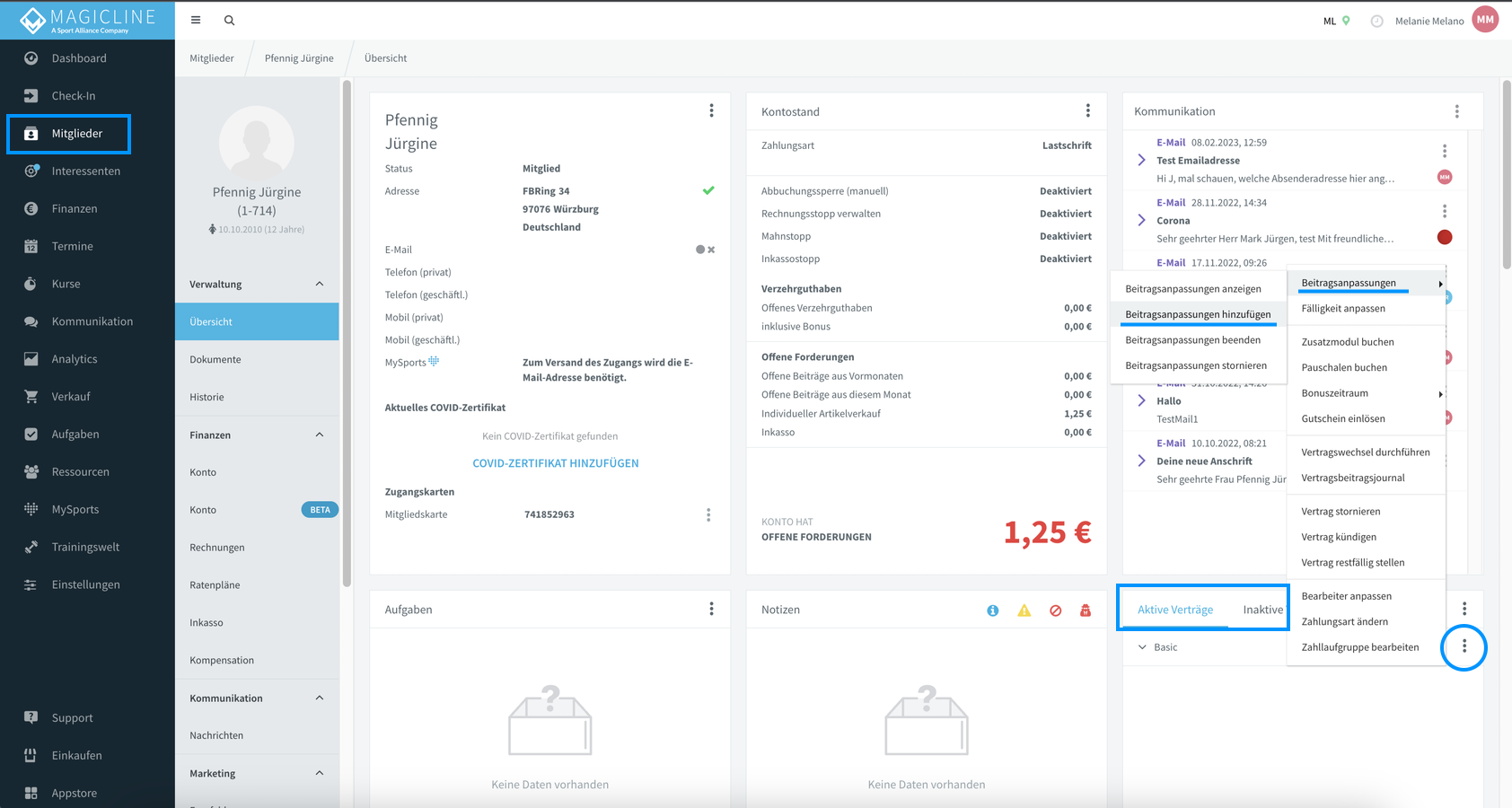Choose Vertrag kündigen in context menu

[x=1338, y=537]
